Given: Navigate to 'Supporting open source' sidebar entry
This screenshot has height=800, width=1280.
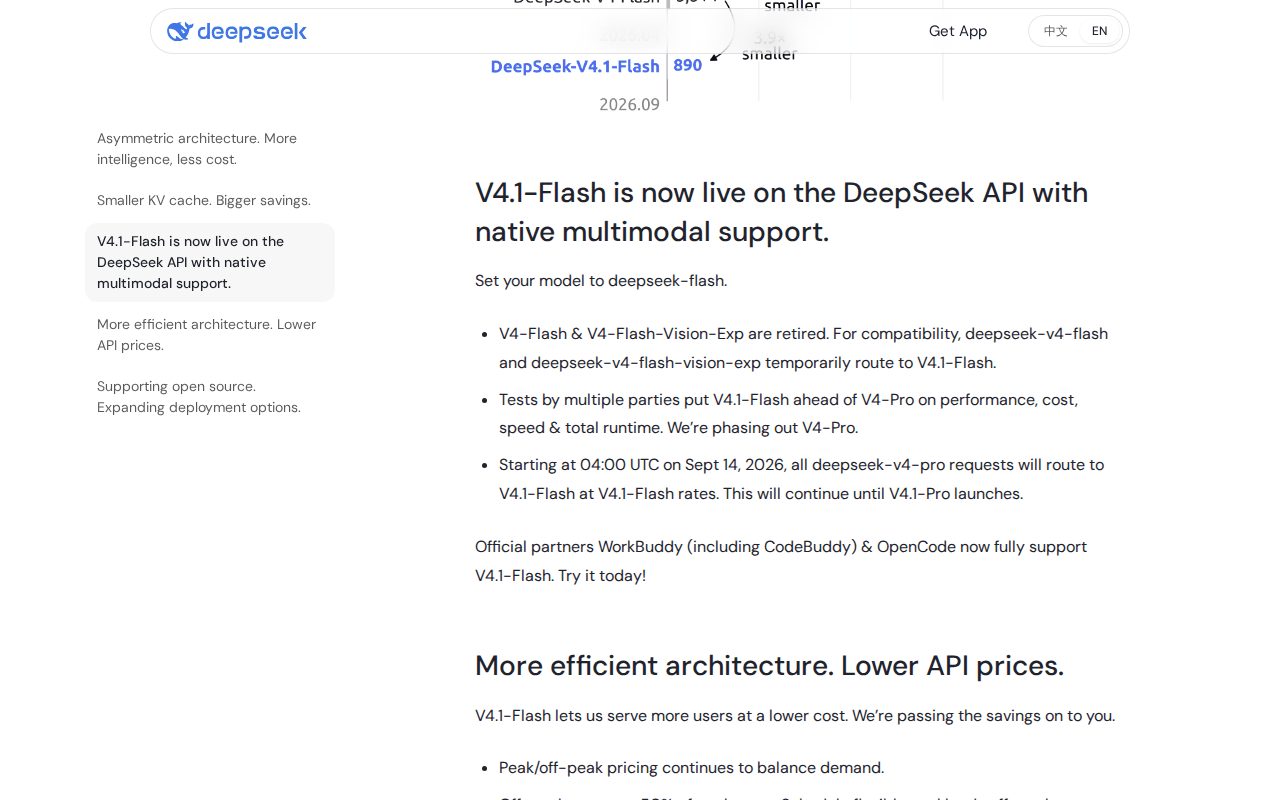Looking at the screenshot, I should pos(210,397).
